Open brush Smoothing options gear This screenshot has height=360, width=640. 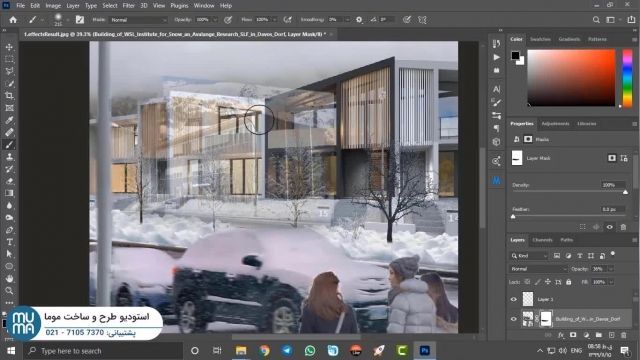(359, 20)
